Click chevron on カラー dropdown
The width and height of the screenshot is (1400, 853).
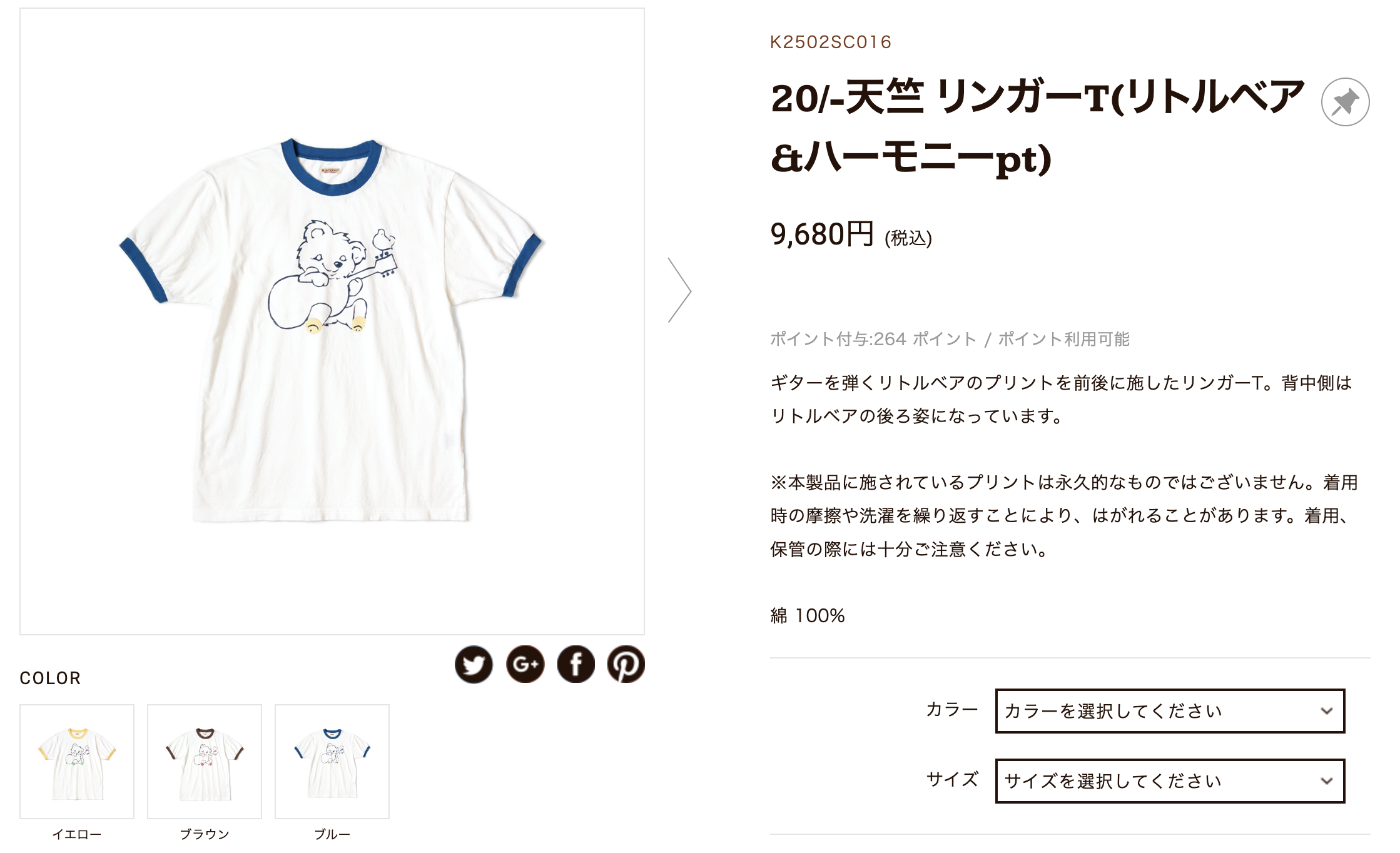[1327, 711]
